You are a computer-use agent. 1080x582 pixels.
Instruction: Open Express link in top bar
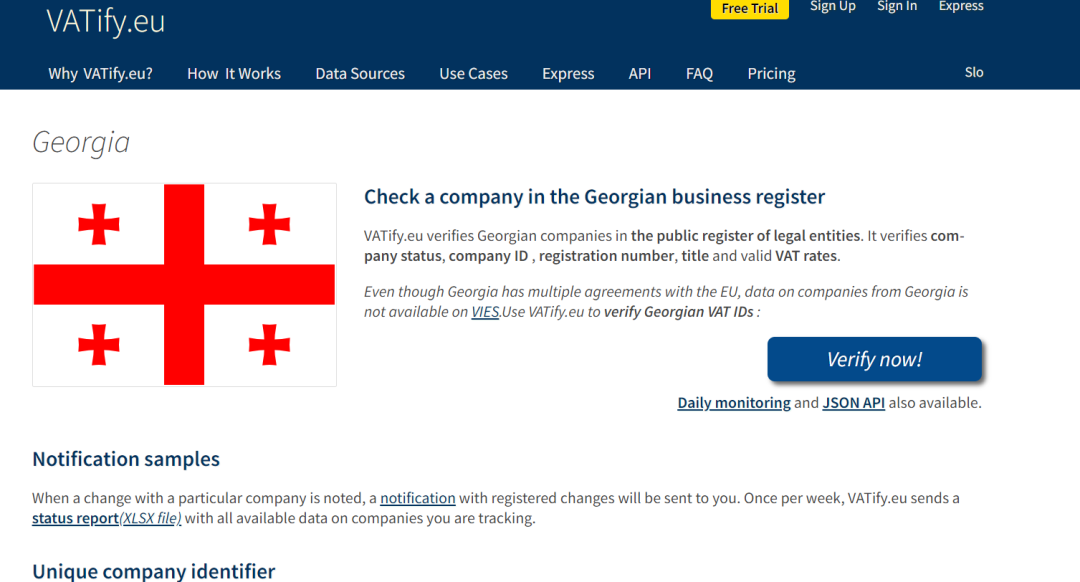coord(960,7)
